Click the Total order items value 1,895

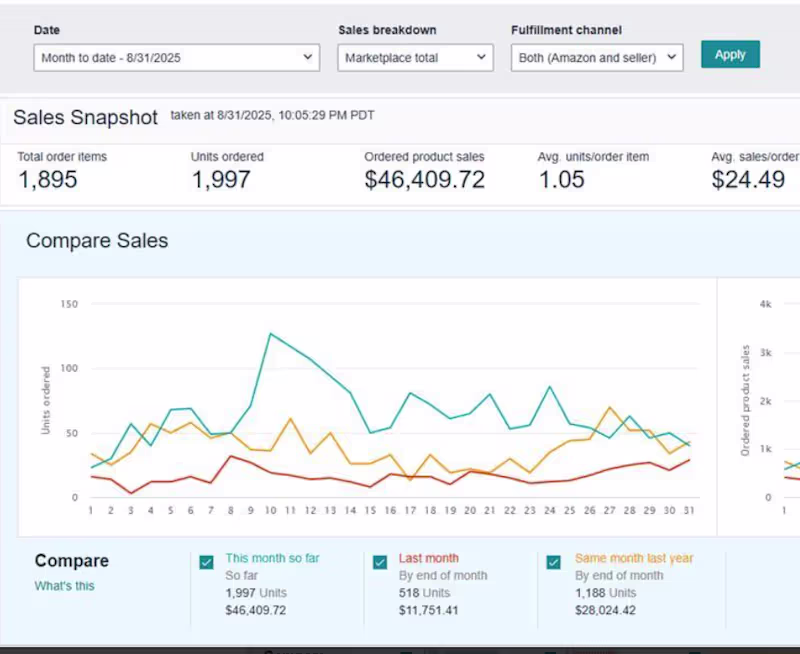click(47, 180)
